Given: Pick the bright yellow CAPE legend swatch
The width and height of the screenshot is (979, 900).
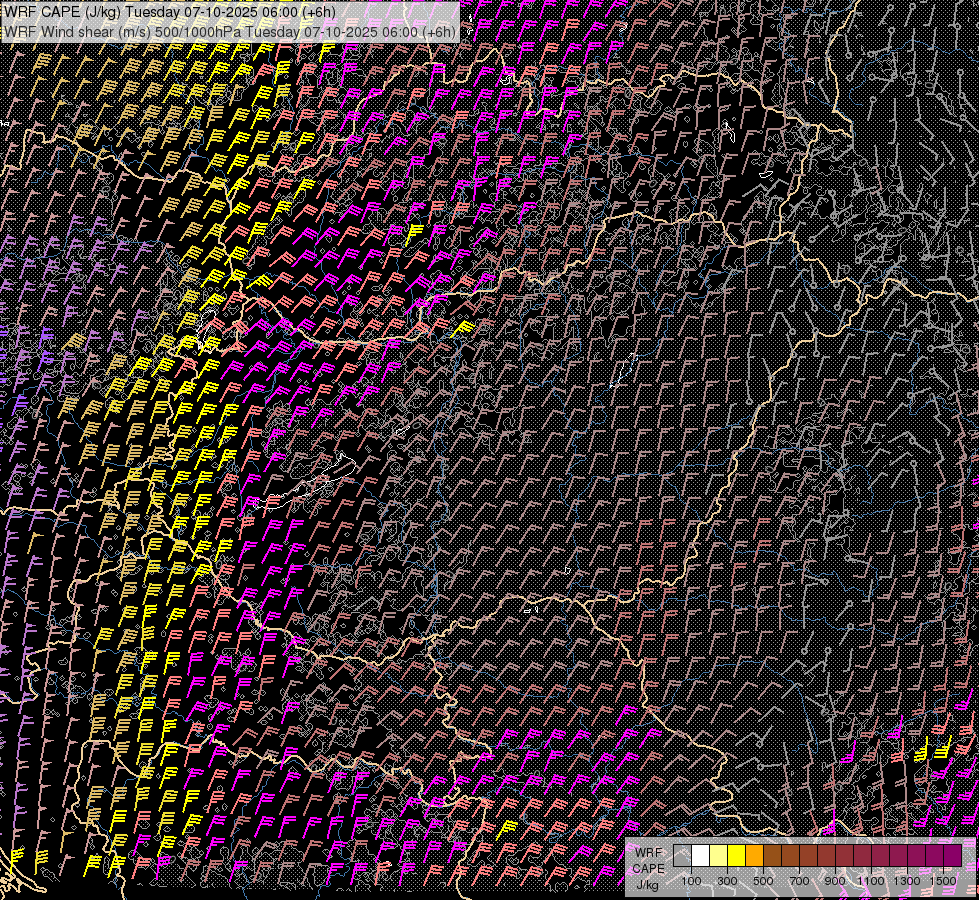Looking at the screenshot, I should coord(736,856).
